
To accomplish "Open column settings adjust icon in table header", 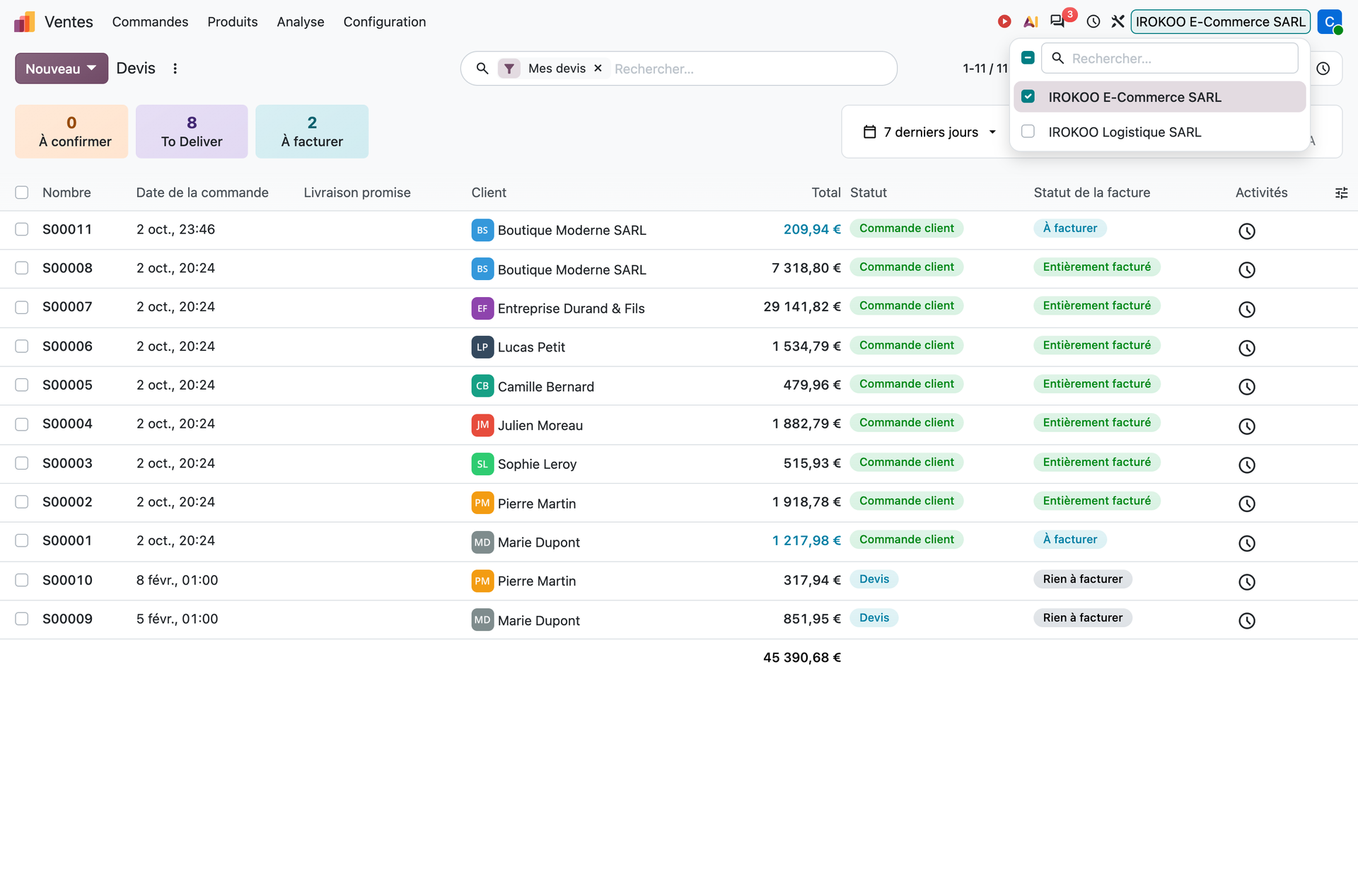I will [x=1341, y=192].
